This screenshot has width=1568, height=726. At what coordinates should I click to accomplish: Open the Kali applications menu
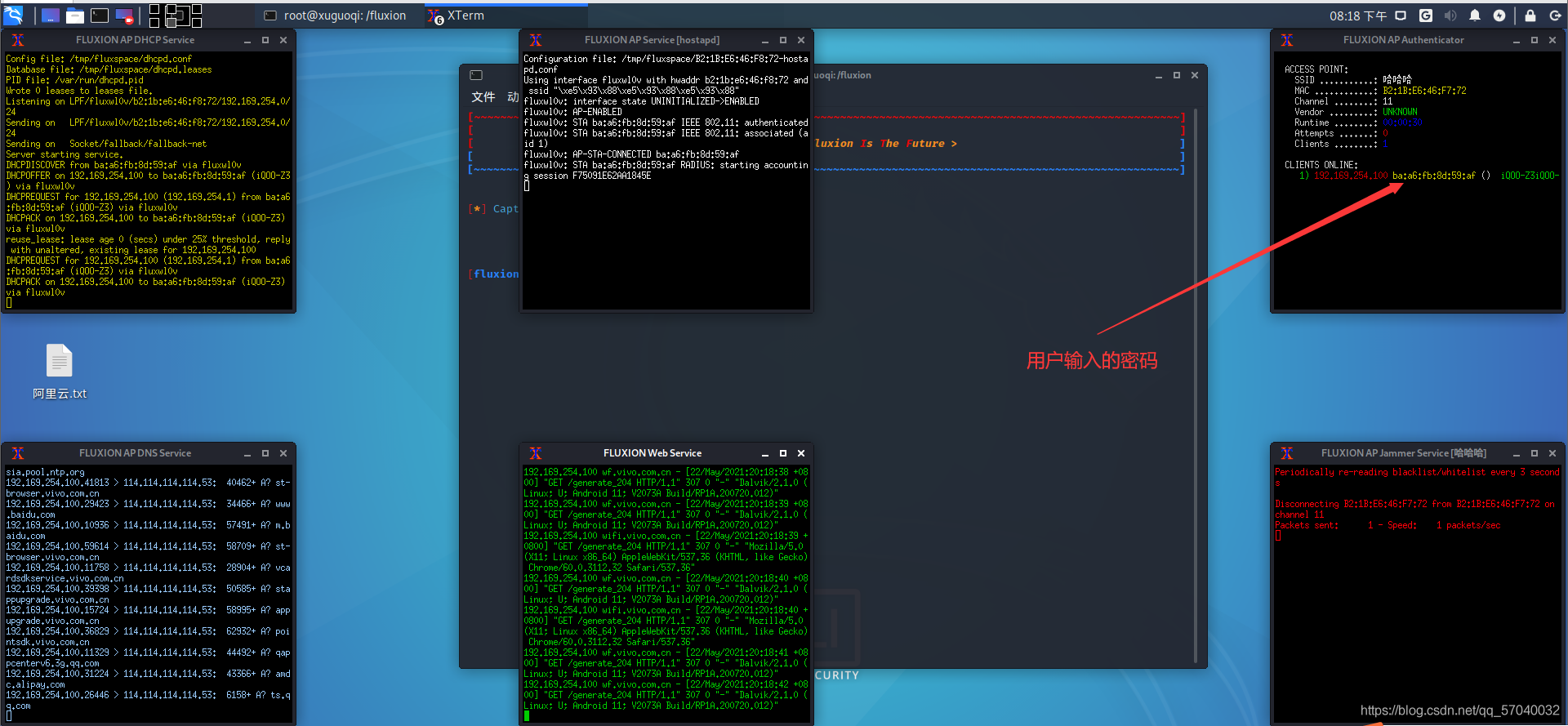tap(13, 15)
